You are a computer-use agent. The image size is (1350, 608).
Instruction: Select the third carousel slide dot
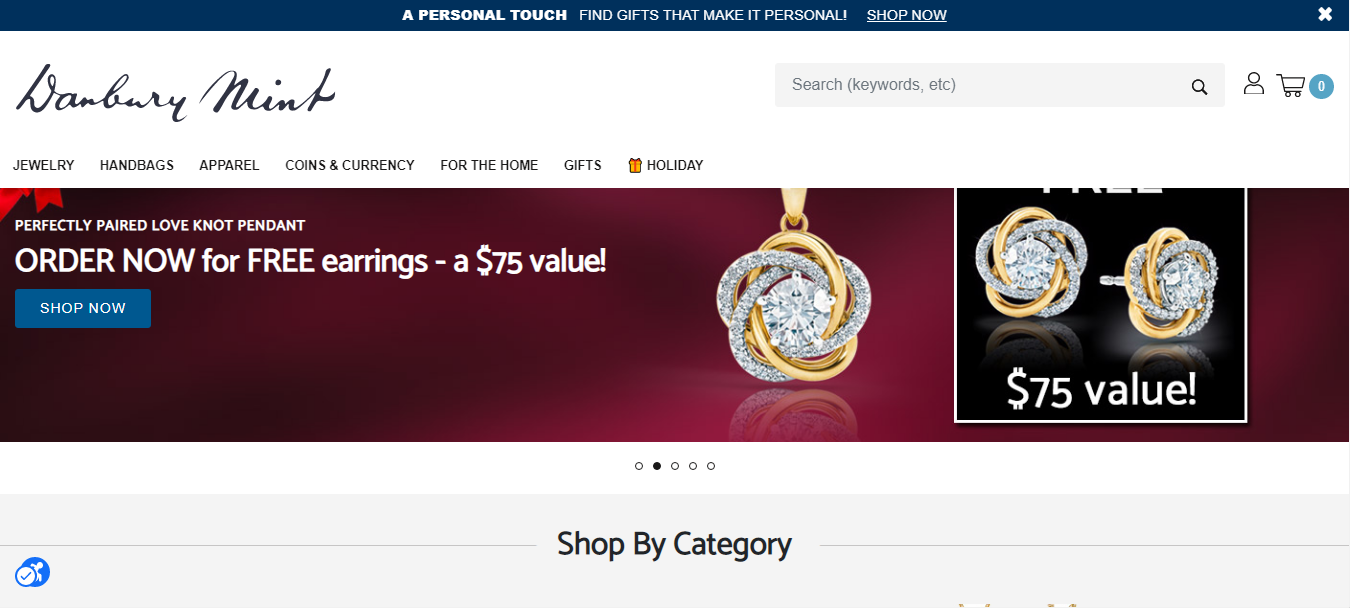click(x=675, y=466)
